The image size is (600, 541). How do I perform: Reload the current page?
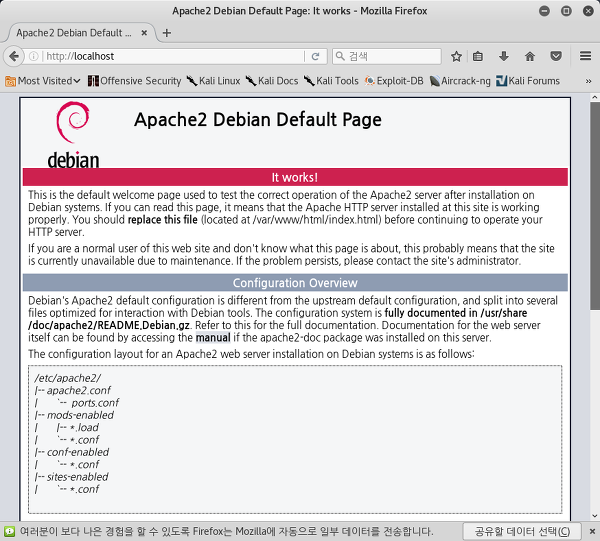click(x=315, y=57)
